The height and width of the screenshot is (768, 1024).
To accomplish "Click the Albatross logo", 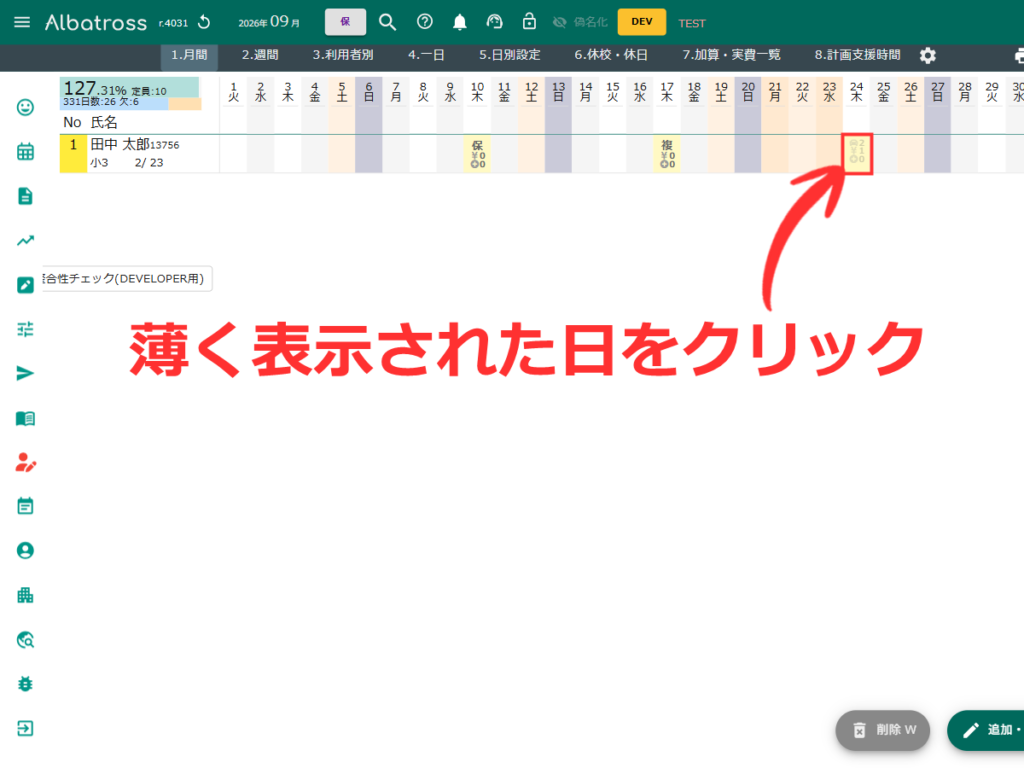I will click(x=96, y=22).
